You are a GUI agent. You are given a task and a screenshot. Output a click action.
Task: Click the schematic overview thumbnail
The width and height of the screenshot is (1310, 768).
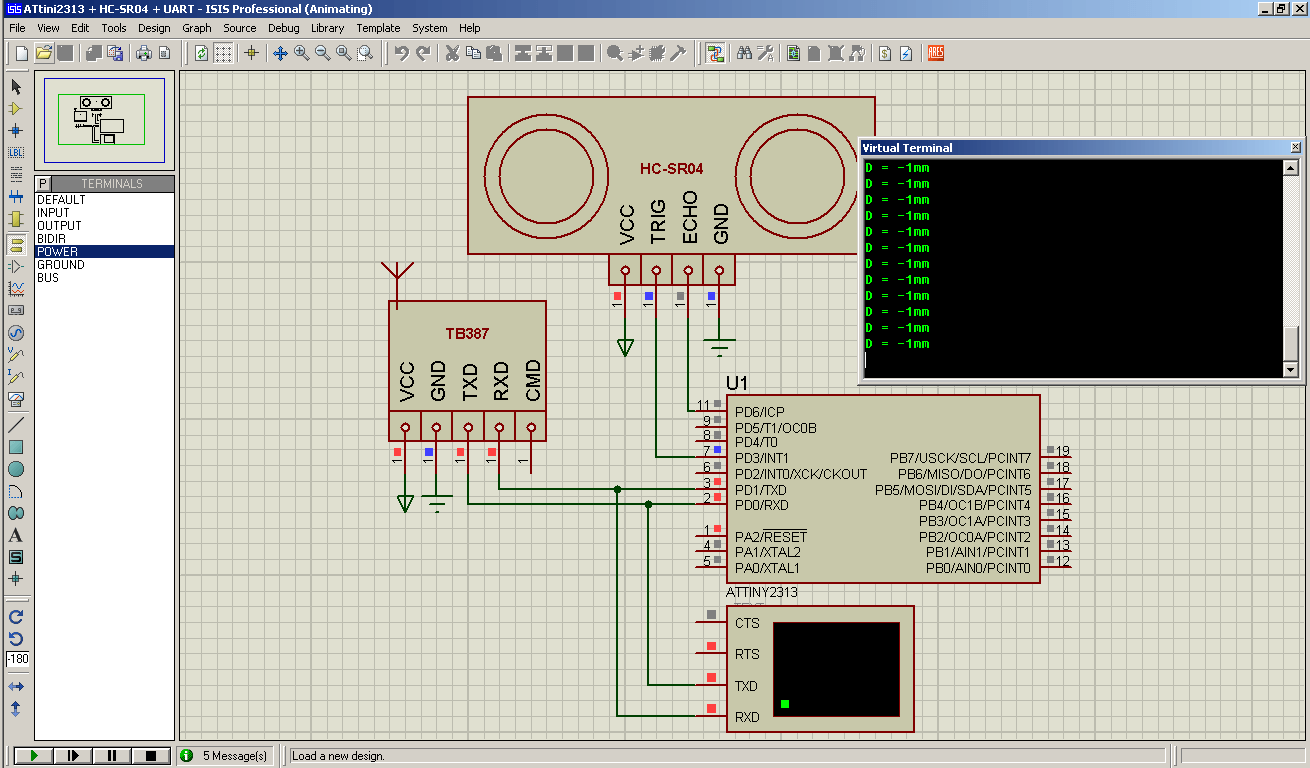[x=104, y=120]
